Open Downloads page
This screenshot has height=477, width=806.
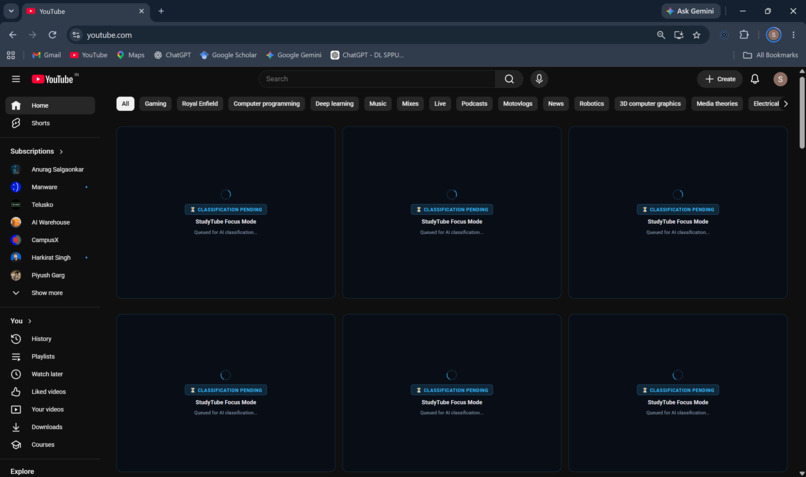50,427
